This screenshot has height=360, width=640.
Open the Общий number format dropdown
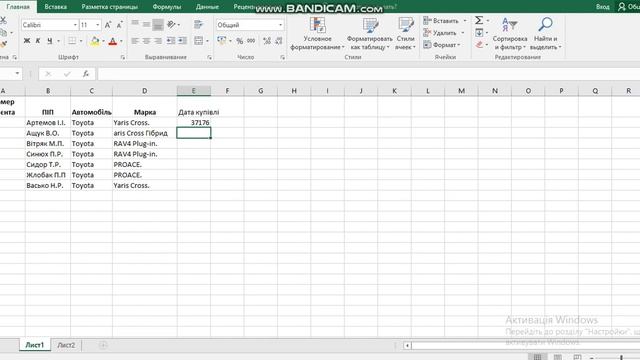pyautogui.click(x=280, y=25)
